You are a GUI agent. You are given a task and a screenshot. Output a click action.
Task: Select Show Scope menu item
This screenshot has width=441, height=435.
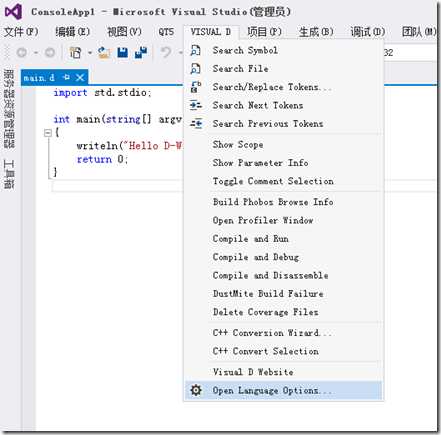283,145
